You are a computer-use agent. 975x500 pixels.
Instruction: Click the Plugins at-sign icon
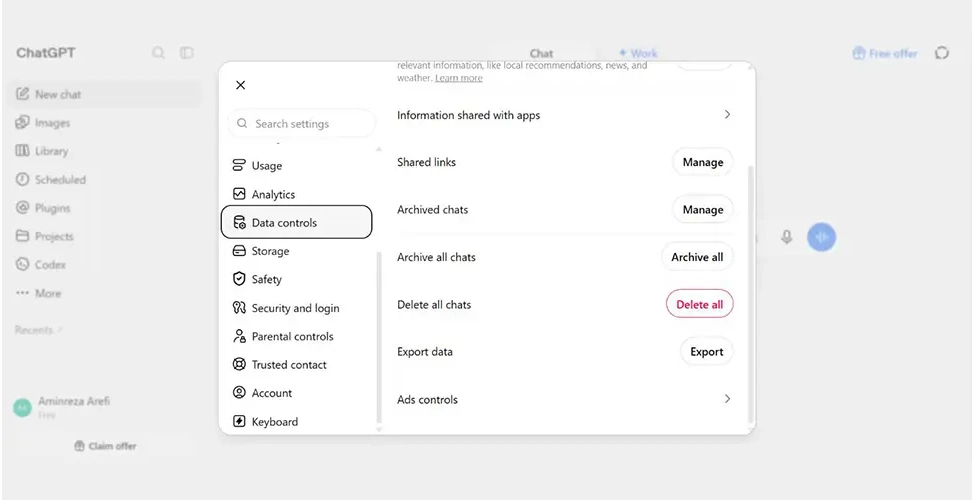pyautogui.click(x=22, y=207)
